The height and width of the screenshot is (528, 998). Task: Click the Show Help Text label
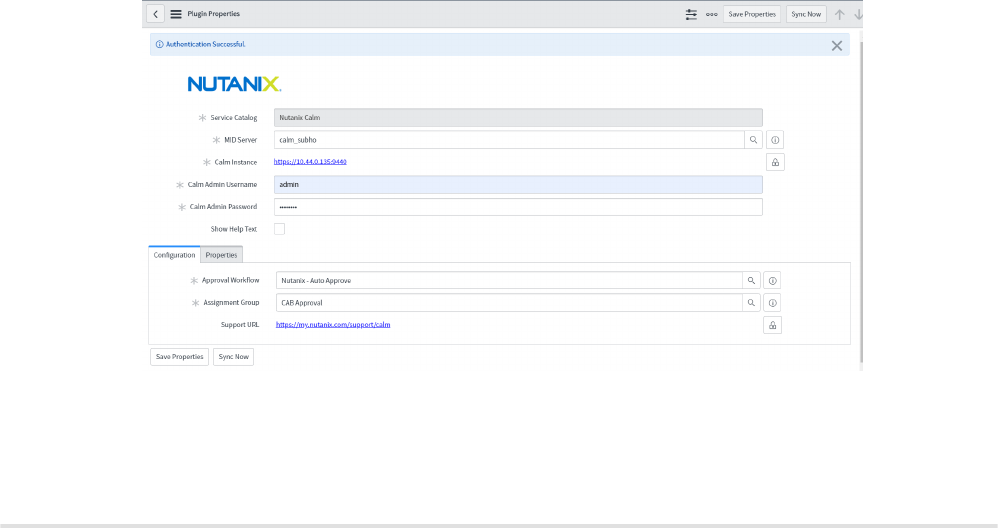click(x=234, y=229)
